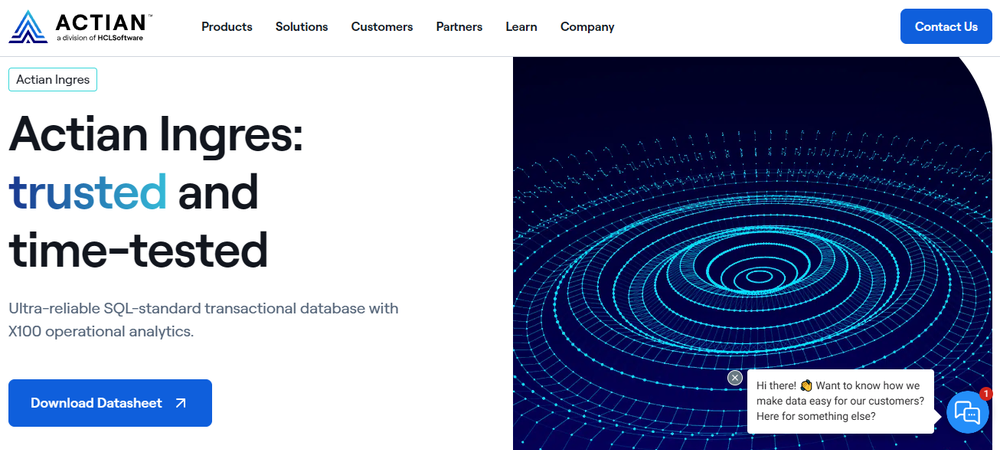Click the 'a division of HCLSoftware' tagline
1000x450 pixels.
pos(99,38)
